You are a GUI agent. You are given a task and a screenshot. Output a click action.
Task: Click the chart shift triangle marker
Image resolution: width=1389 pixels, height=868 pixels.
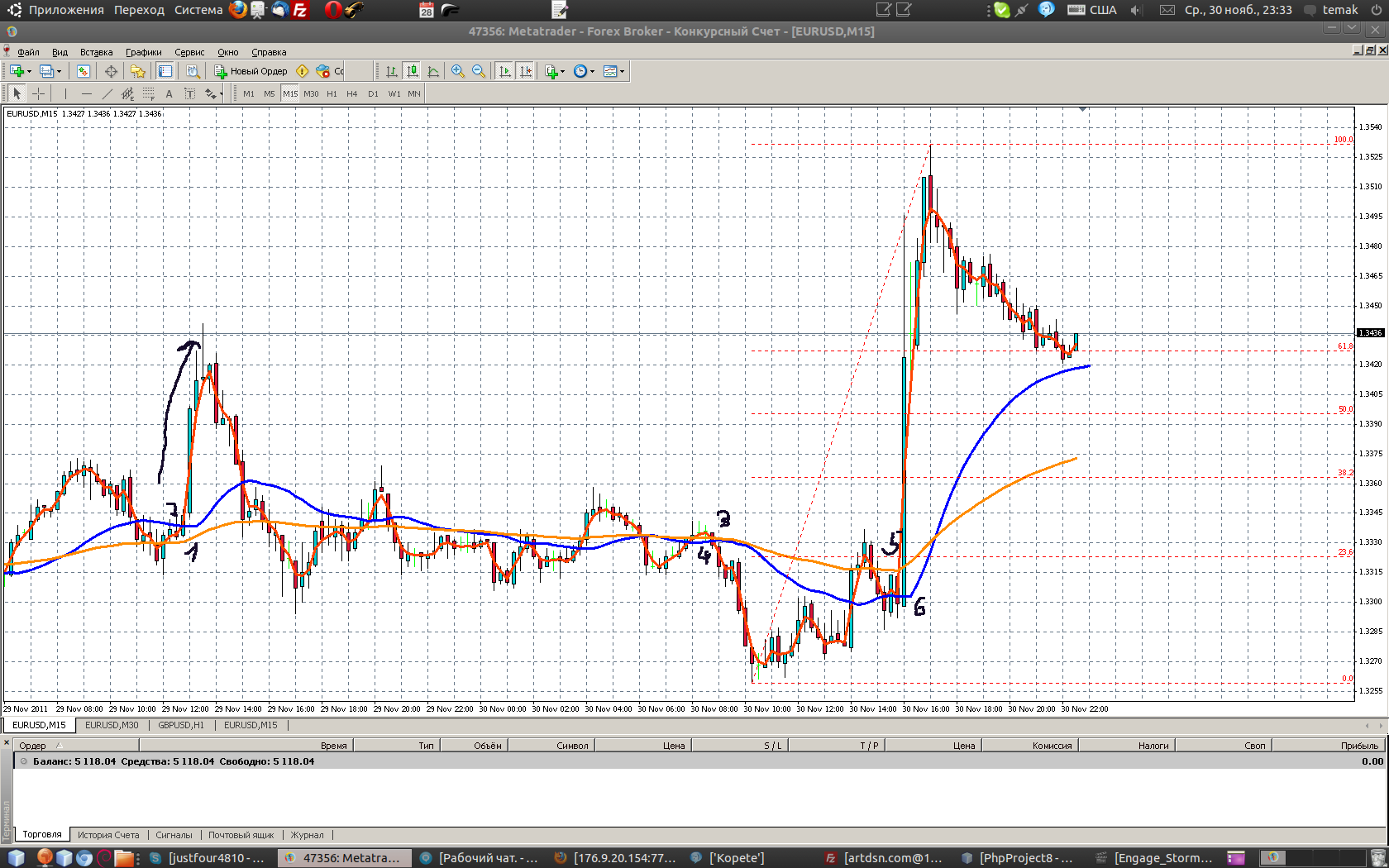tap(1082, 109)
